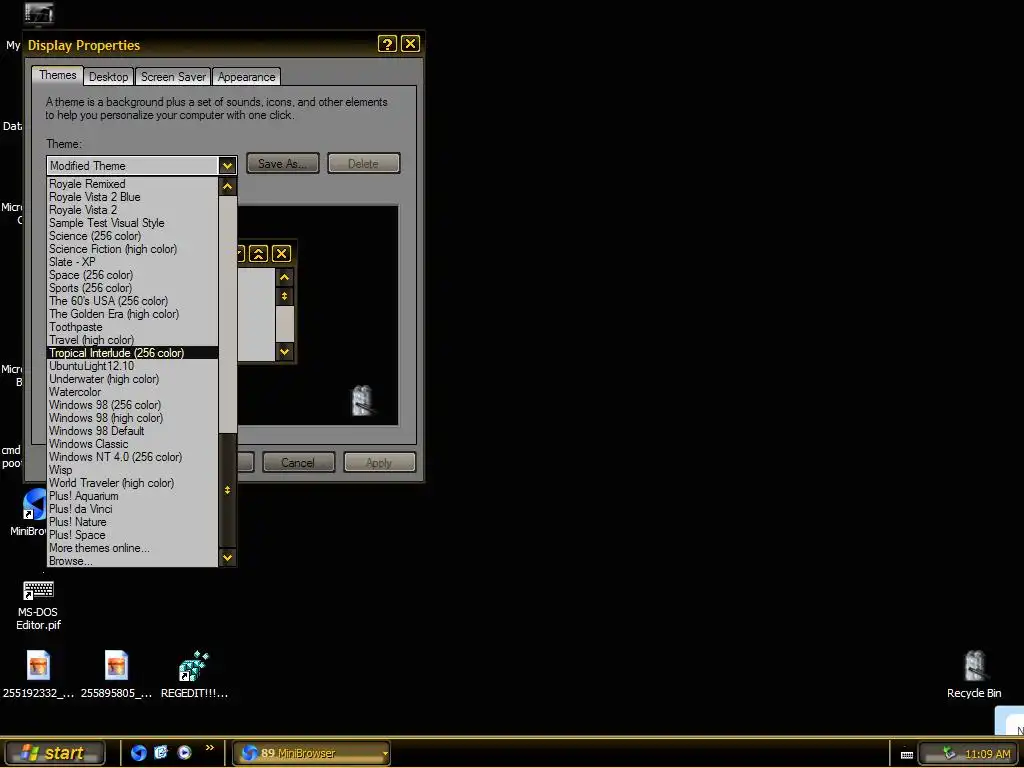Launch first quick launch browser icon
The width and height of the screenshot is (1024, 768).
click(x=138, y=753)
